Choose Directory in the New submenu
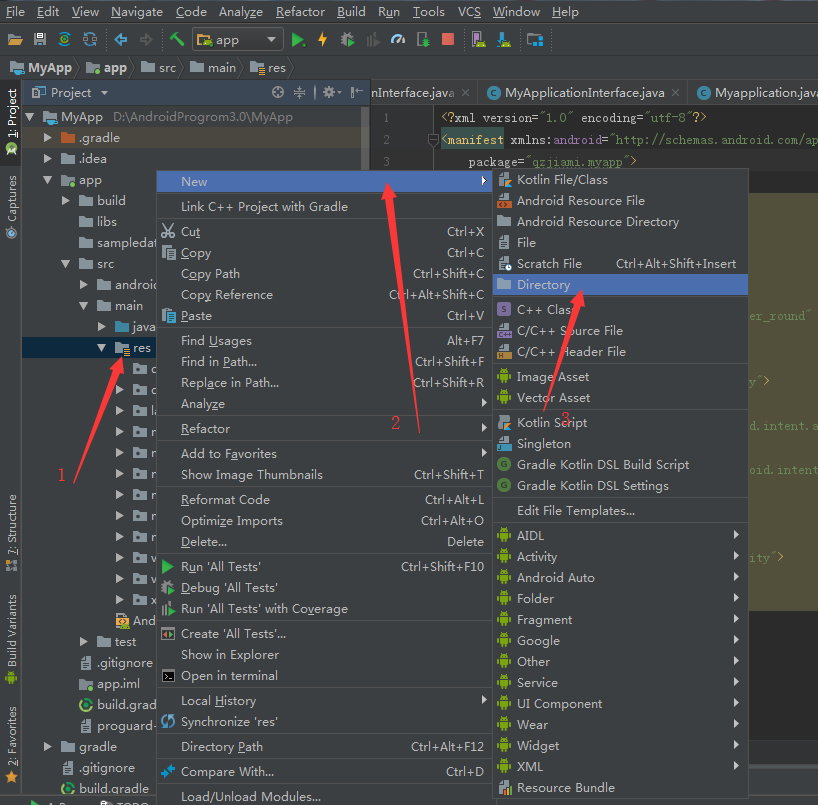The width and height of the screenshot is (818, 805). [620, 285]
